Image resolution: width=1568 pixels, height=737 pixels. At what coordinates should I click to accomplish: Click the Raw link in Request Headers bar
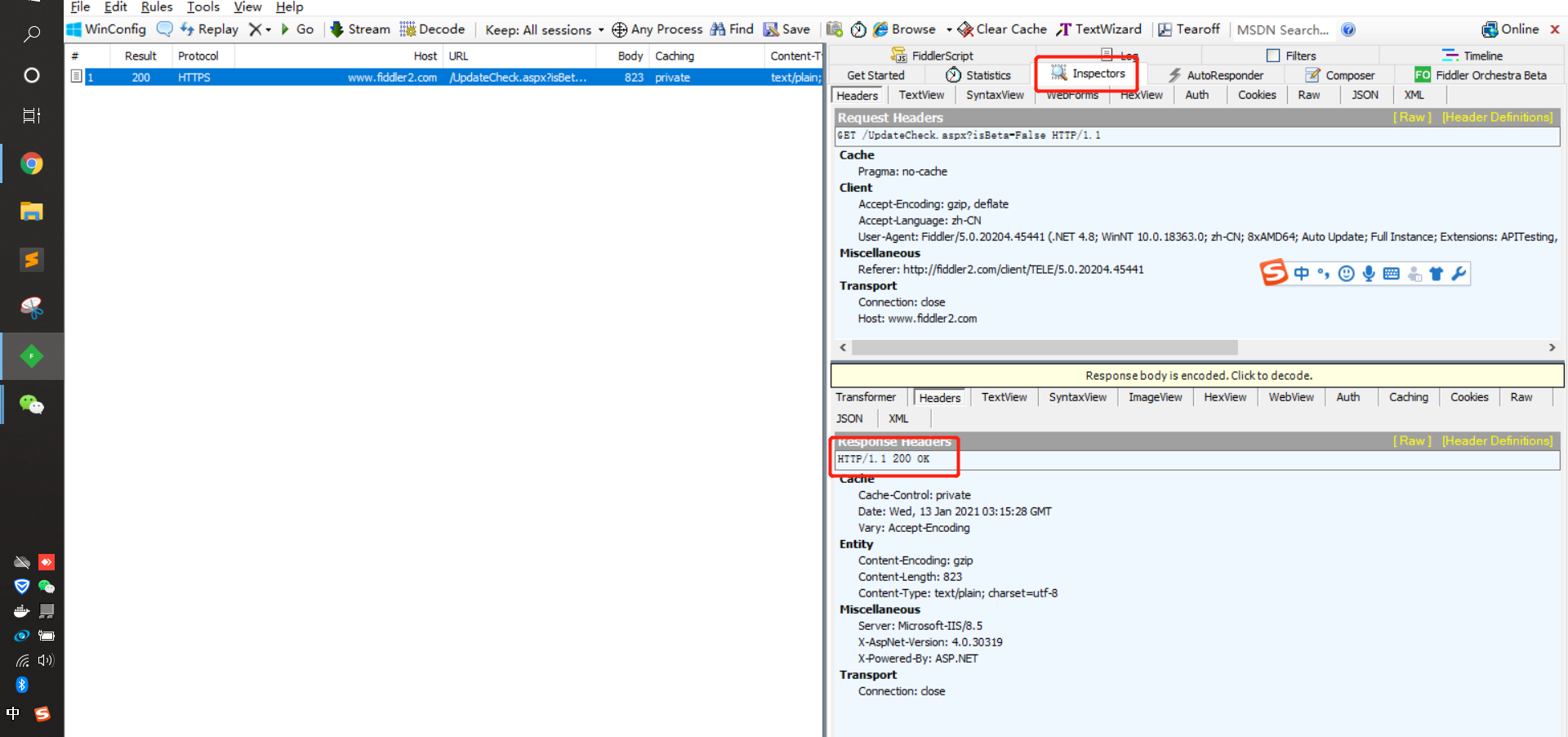coord(1412,118)
